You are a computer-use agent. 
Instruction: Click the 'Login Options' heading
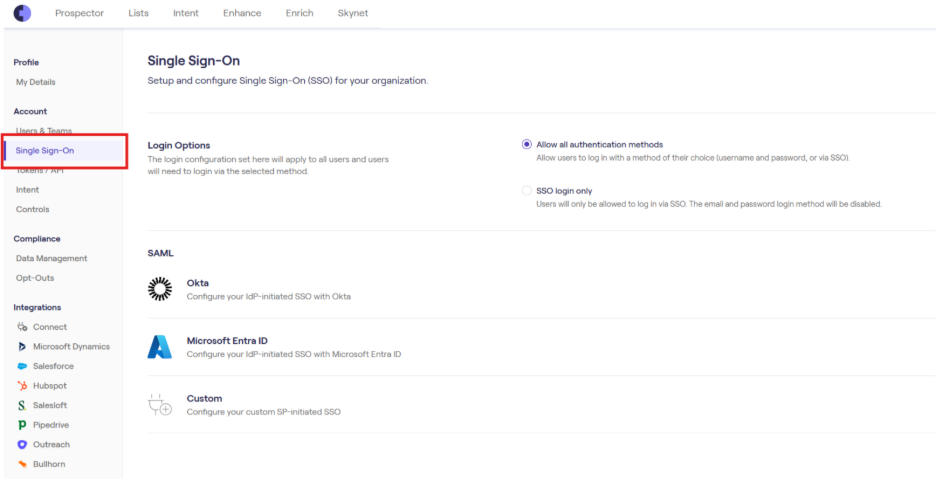coord(179,146)
